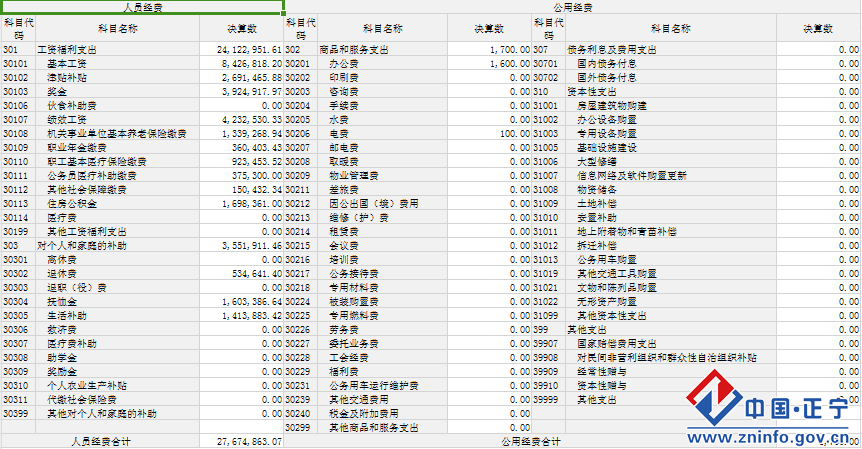The width and height of the screenshot is (862, 449).
Task: Click the 电费 cell
Action: pyautogui.click(x=383, y=134)
